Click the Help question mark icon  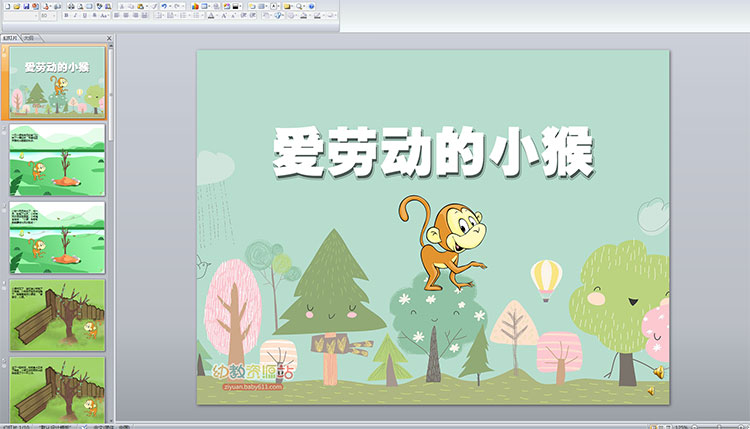point(312,6)
